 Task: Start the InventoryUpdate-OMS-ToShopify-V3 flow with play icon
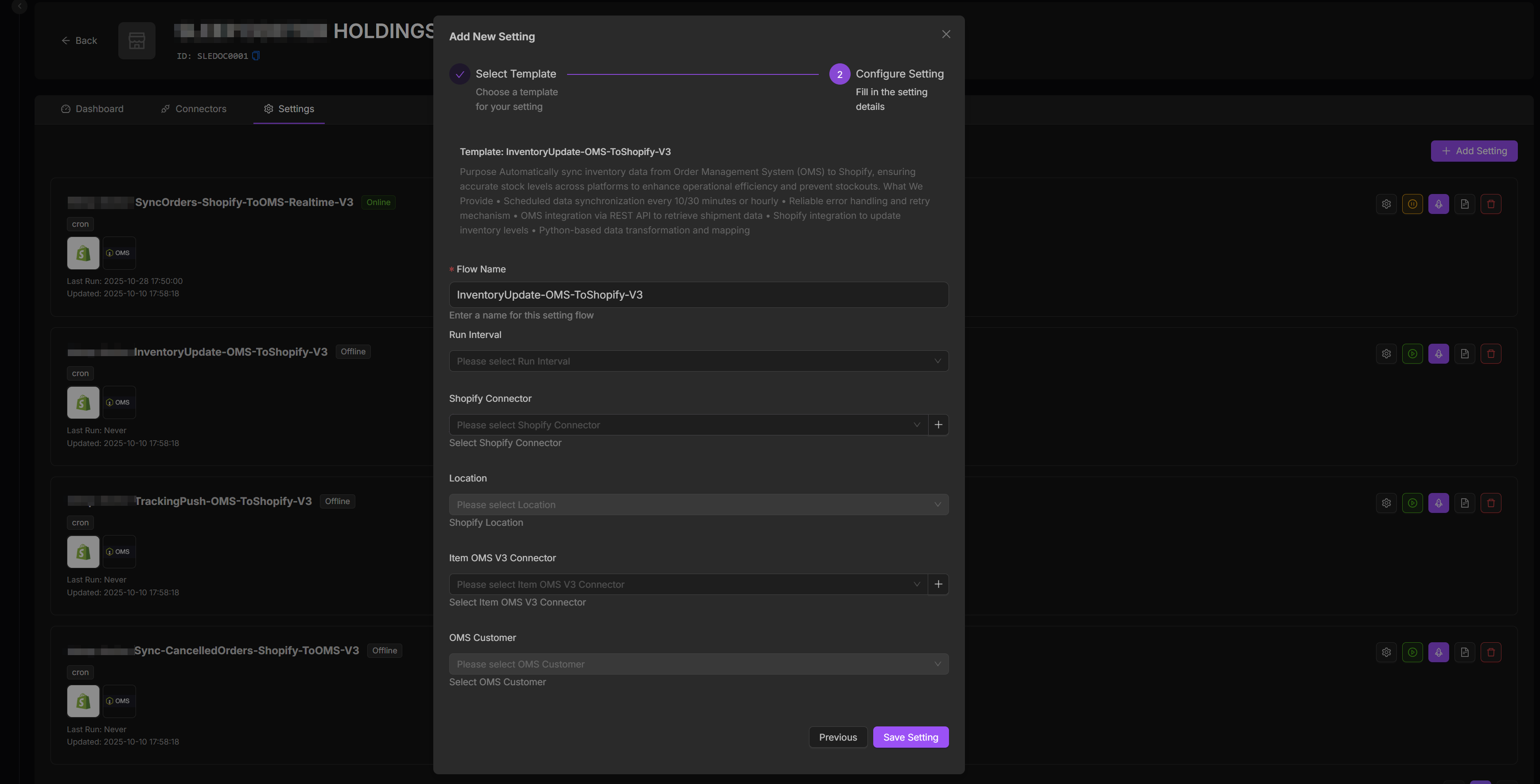(1412, 353)
